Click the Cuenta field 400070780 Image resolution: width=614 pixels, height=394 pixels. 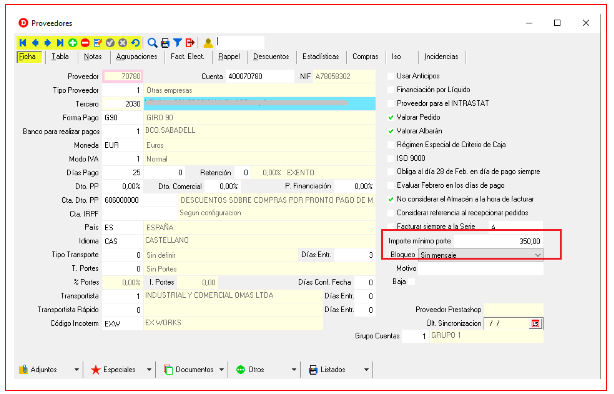[260, 76]
